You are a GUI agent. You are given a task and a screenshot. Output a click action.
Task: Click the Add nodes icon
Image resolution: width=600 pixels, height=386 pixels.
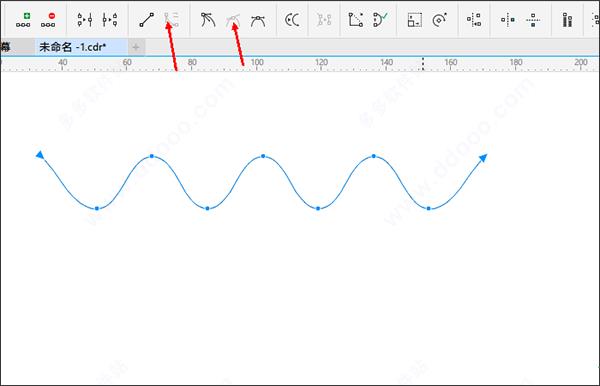pos(23,20)
